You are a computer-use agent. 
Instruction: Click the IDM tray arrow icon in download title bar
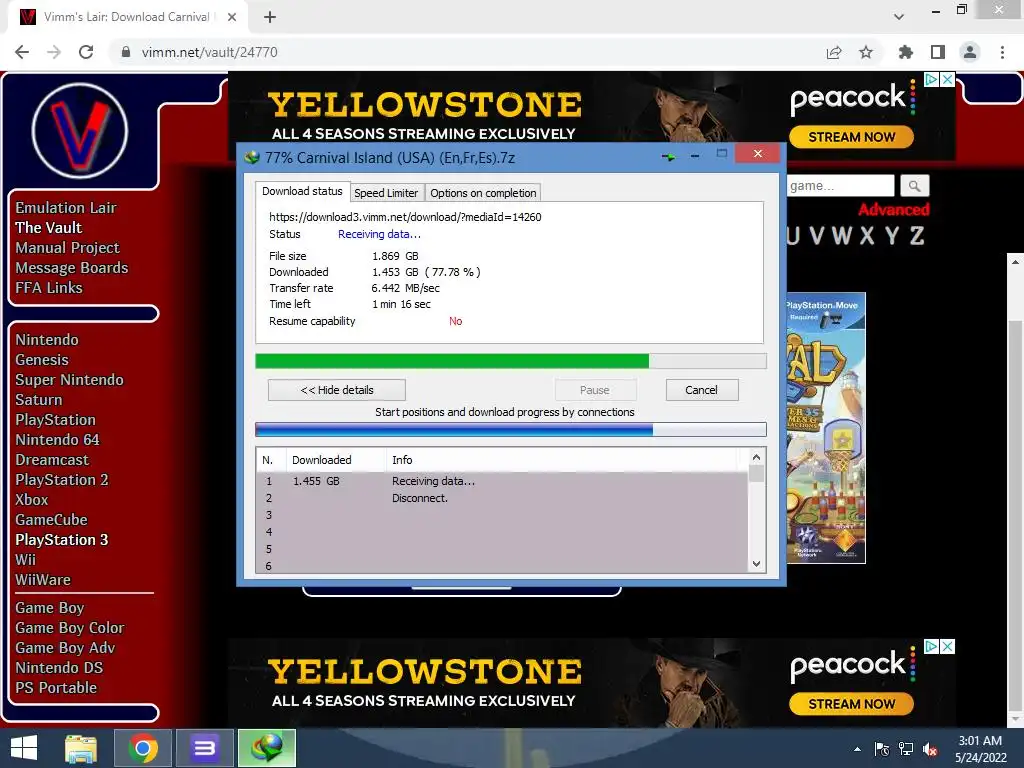click(x=669, y=157)
